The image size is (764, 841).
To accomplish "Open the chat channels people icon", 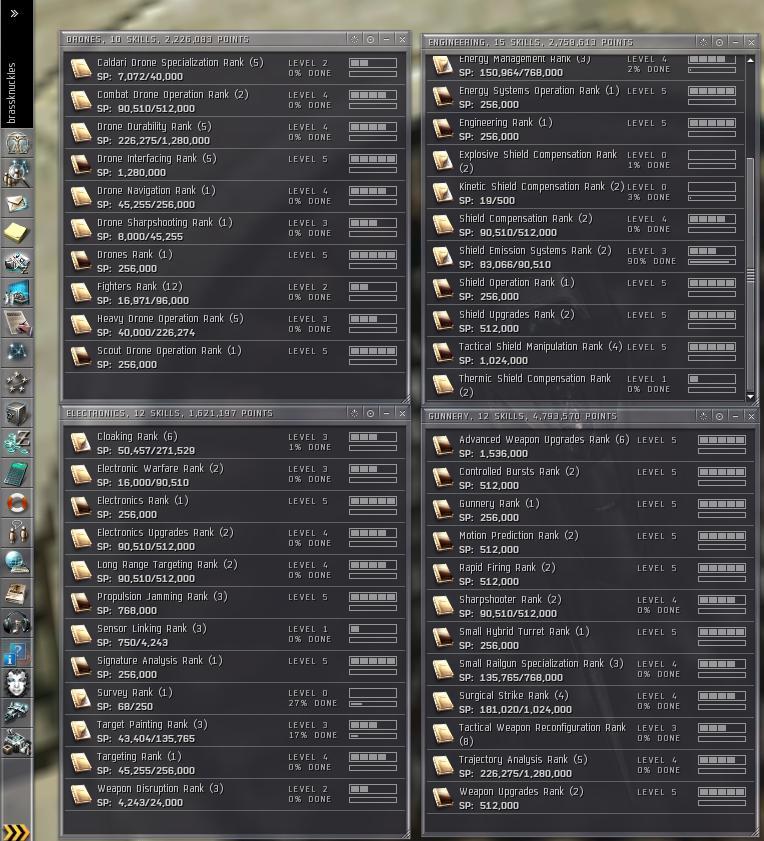I will point(17,534).
